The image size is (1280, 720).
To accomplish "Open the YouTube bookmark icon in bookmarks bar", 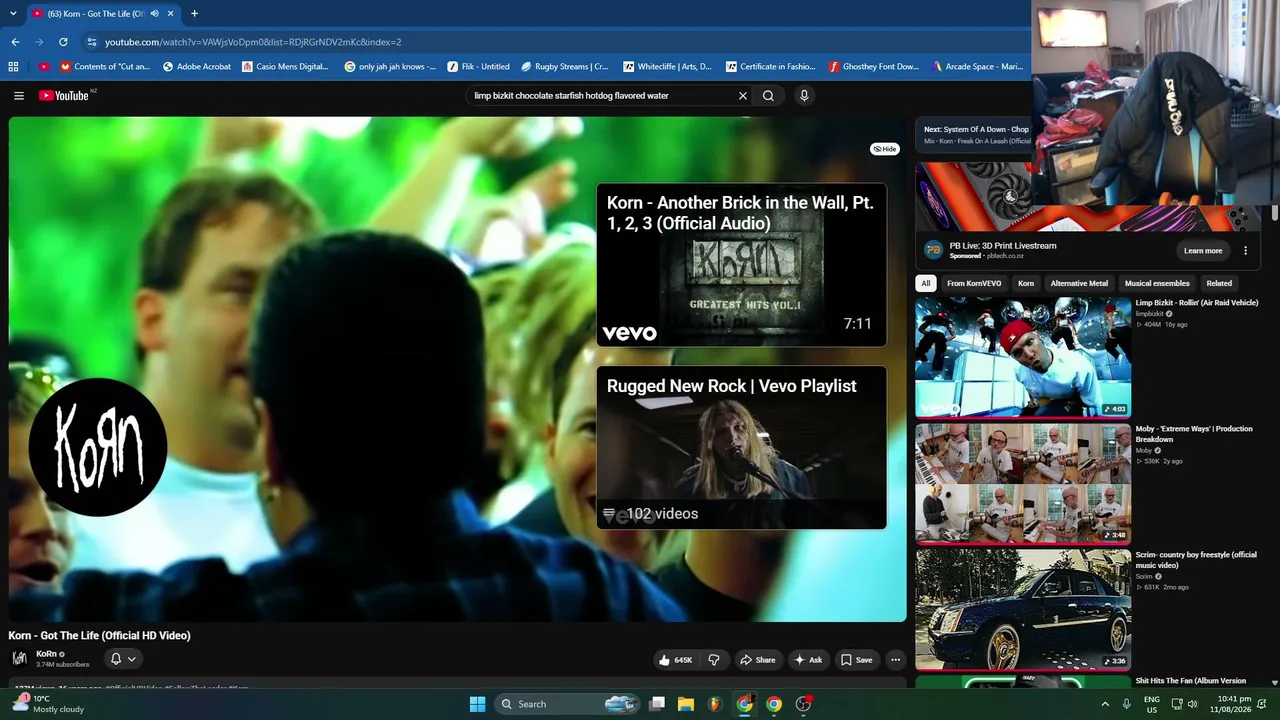I will [x=44, y=67].
